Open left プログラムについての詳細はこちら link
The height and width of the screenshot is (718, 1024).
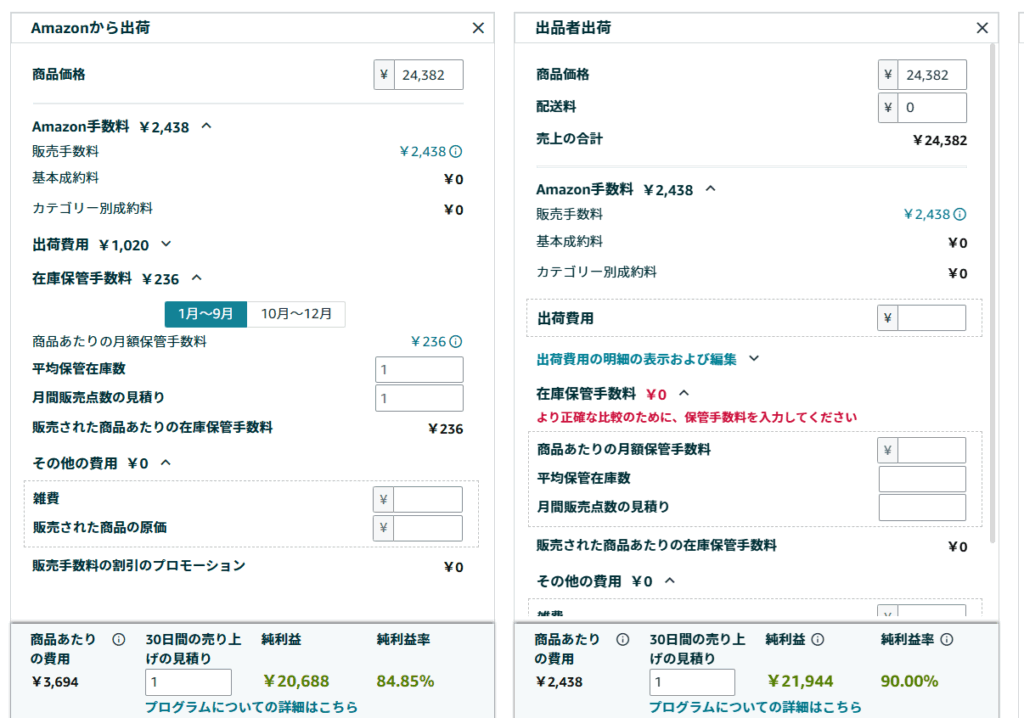click(x=251, y=707)
